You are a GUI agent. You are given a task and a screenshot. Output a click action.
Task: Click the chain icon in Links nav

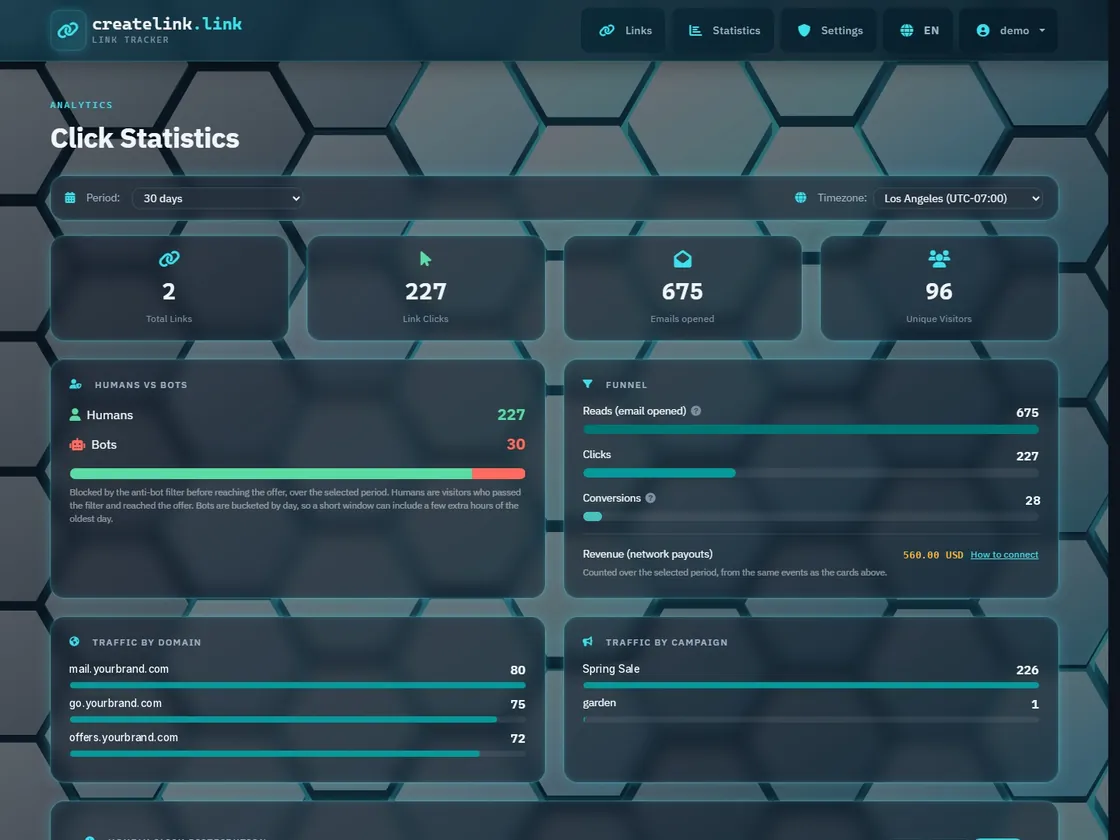pos(606,30)
